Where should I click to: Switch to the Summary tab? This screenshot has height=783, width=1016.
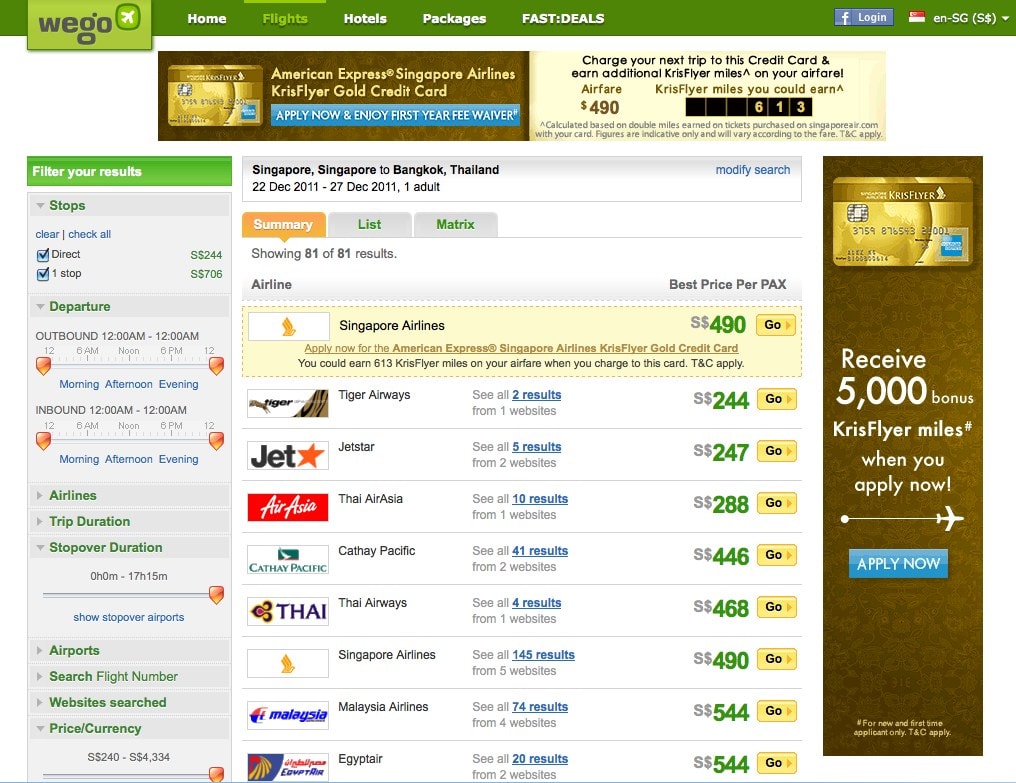tap(283, 225)
